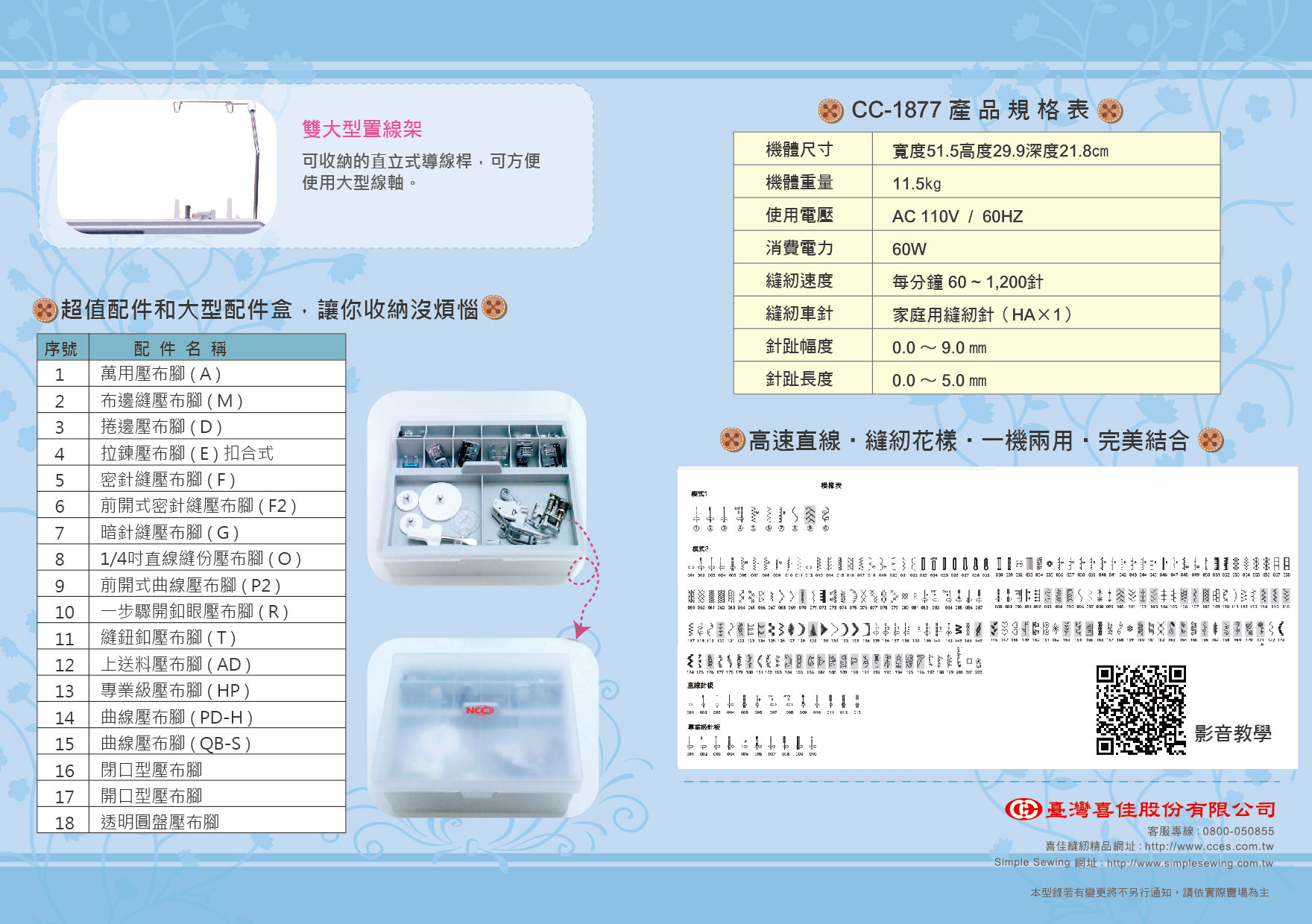
Task: Click the button icon left of CC-1877 title
Action: click(x=830, y=111)
